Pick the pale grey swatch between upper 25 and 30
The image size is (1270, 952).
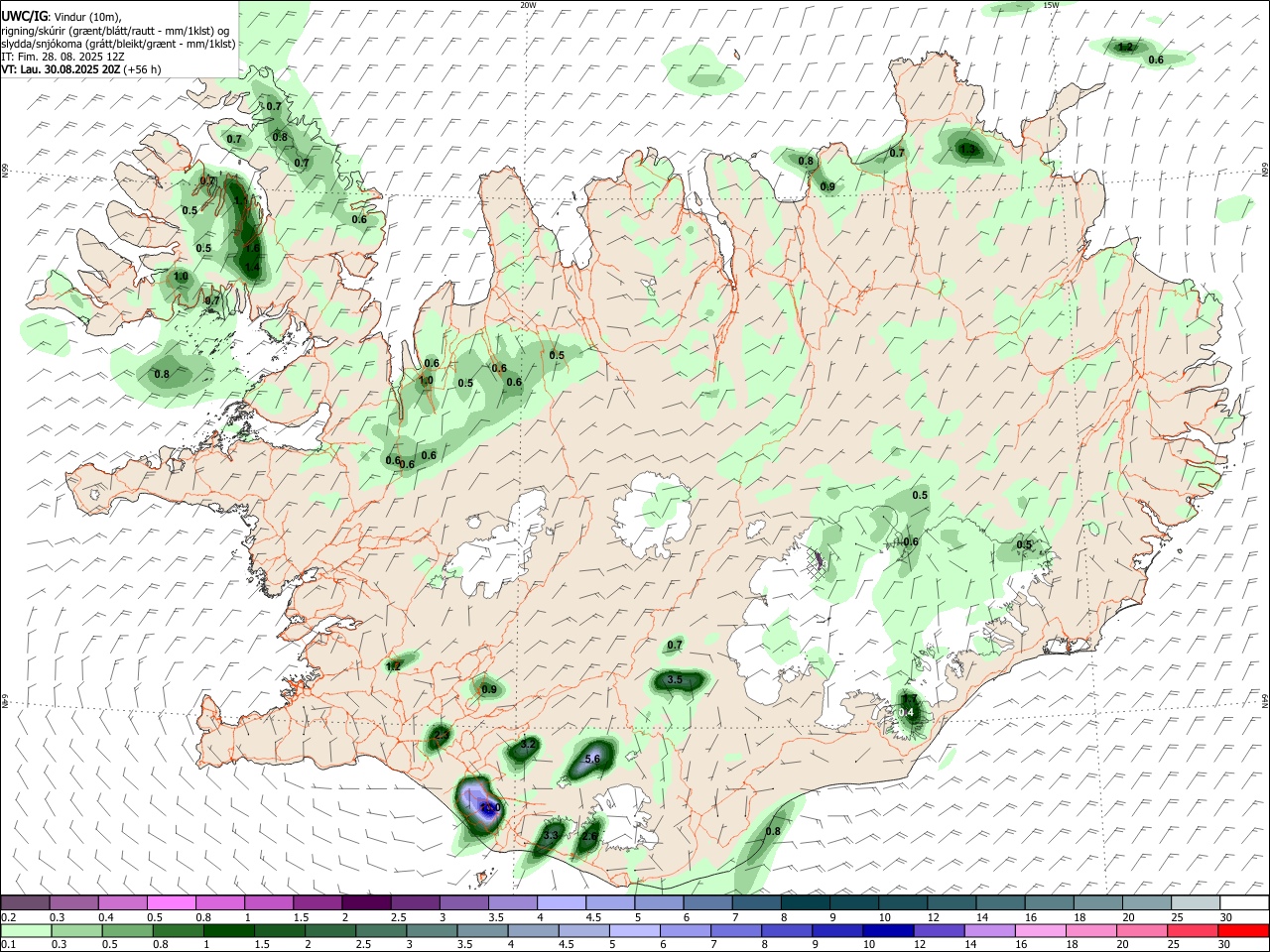click(x=1196, y=902)
